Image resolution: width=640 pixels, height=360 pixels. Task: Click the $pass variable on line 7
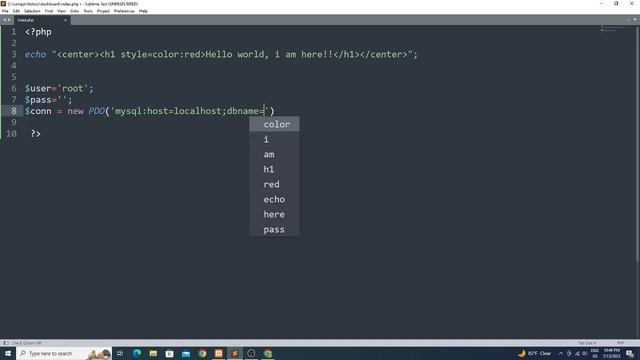point(38,100)
